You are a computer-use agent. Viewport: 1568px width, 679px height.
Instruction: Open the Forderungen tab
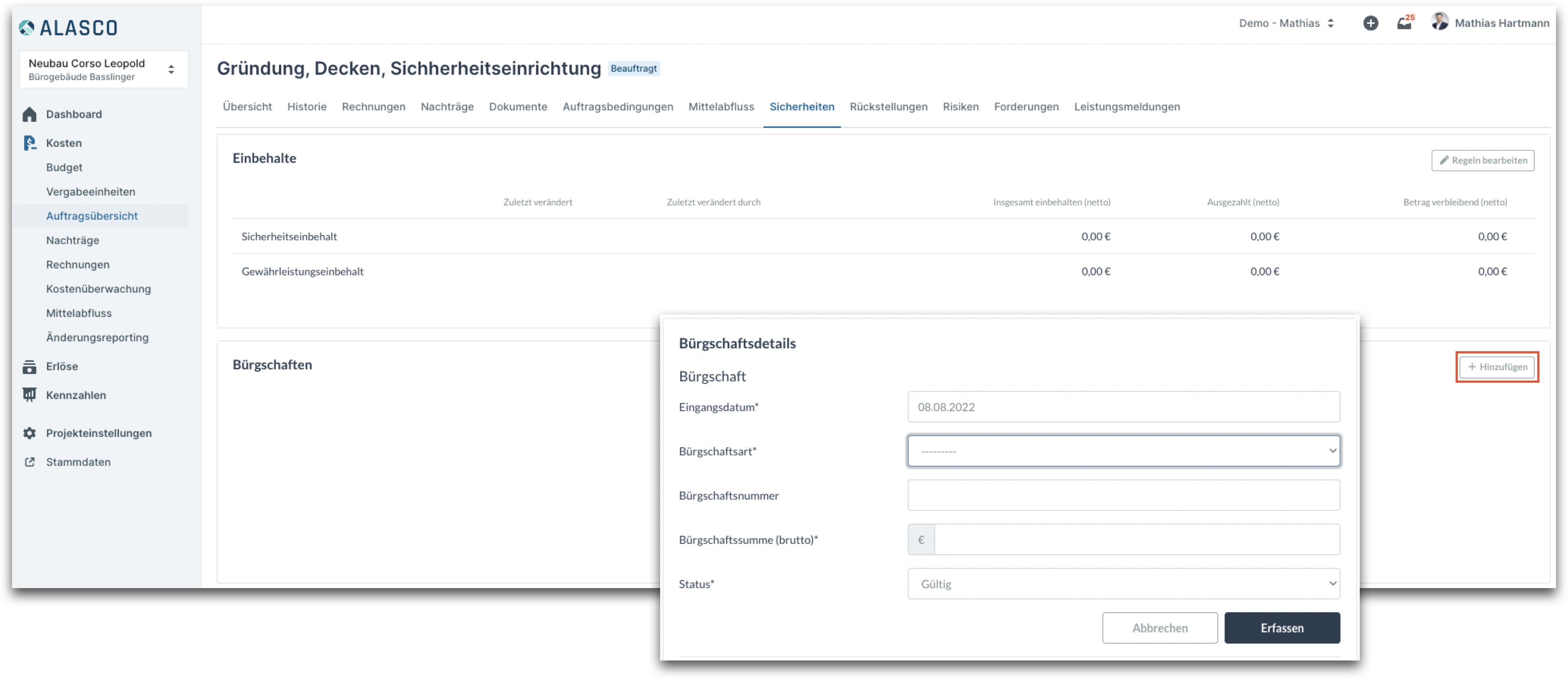tap(1026, 107)
